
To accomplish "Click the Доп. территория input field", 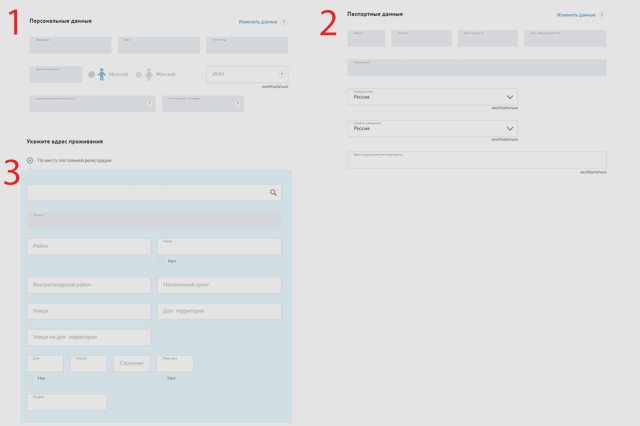I will pyautogui.click(x=219, y=311).
